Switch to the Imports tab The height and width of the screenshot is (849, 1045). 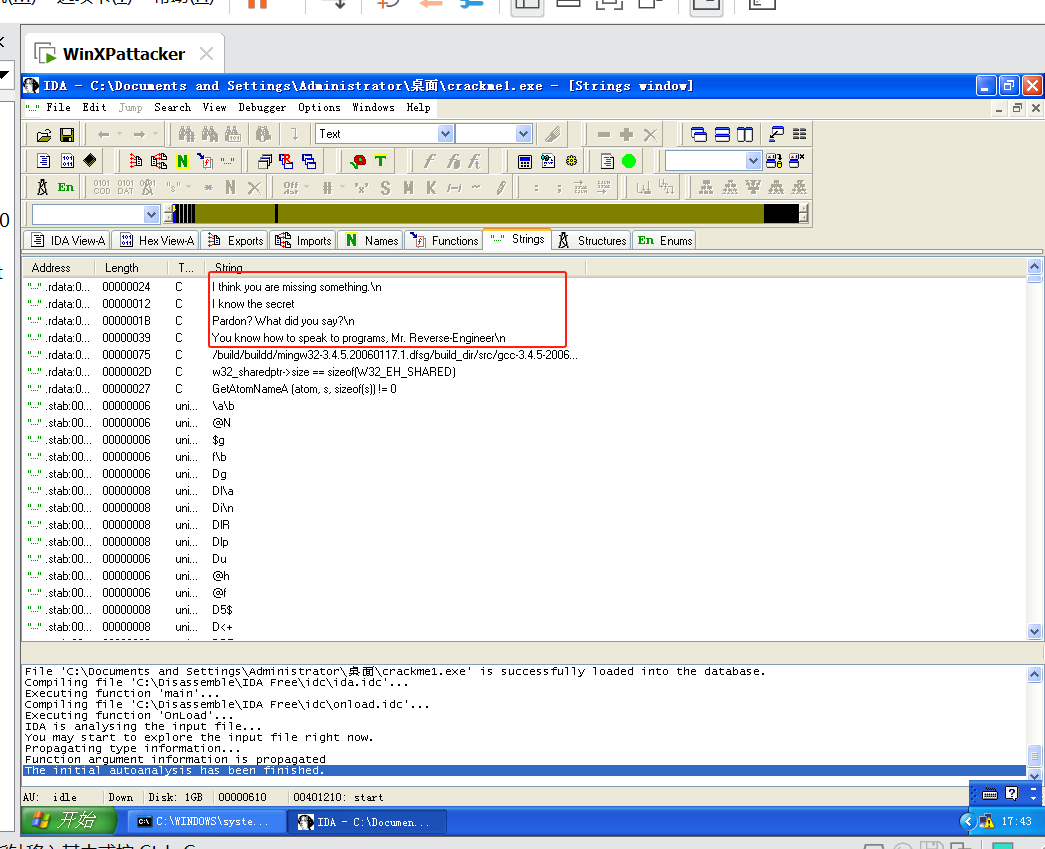coord(303,241)
